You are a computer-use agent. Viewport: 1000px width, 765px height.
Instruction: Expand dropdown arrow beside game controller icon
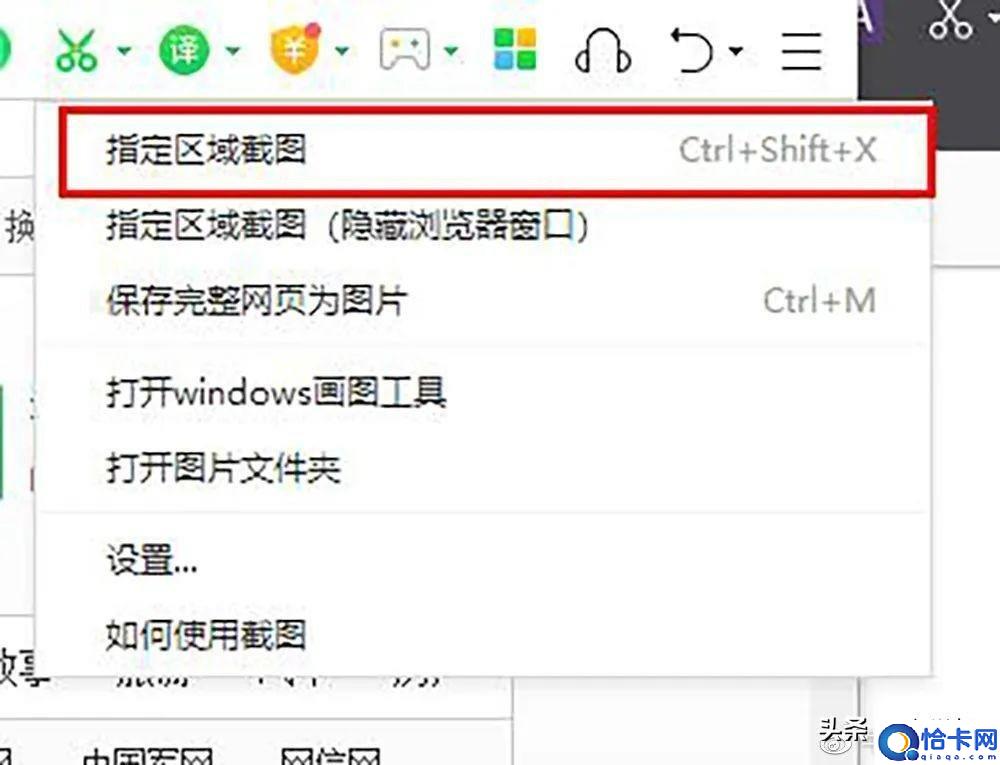pyautogui.click(x=452, y=50)
